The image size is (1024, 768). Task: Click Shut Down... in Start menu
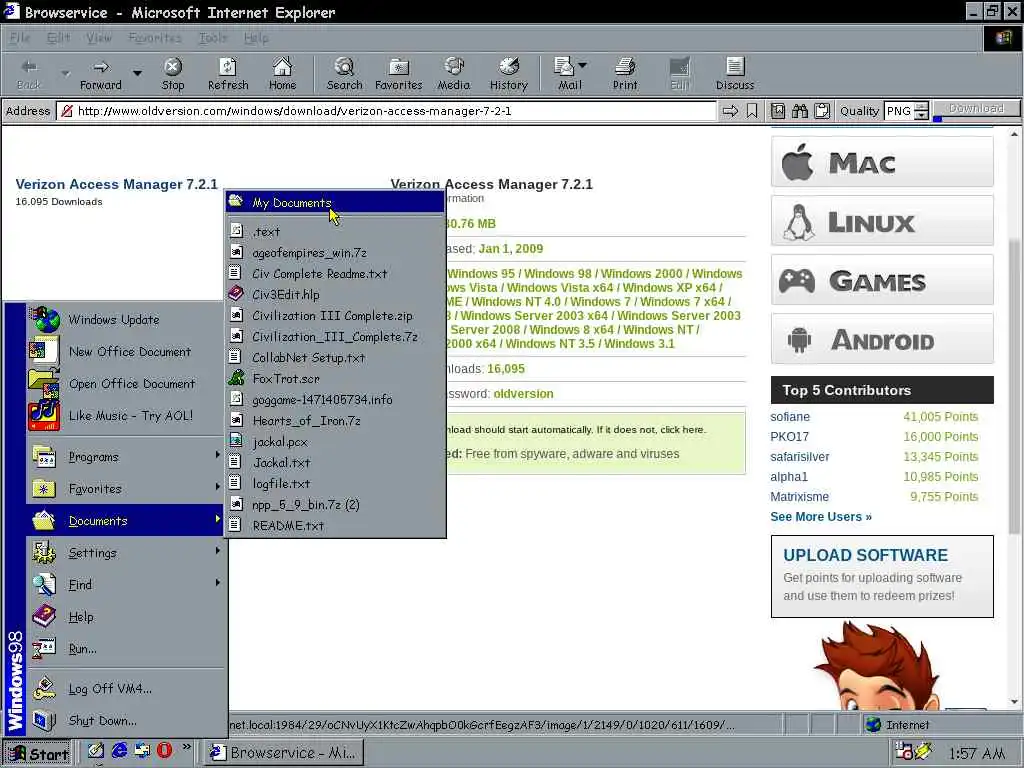pos(103,720)
